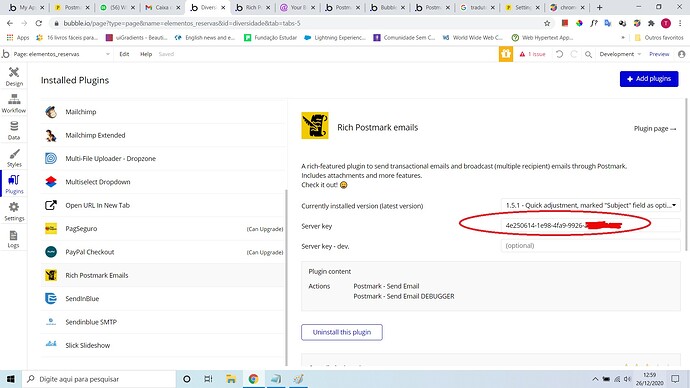Image resolution: width=690 pixels, height=388 pixels.
Task: Click the Server key - dev. field
Action: [x=591, y=245]
